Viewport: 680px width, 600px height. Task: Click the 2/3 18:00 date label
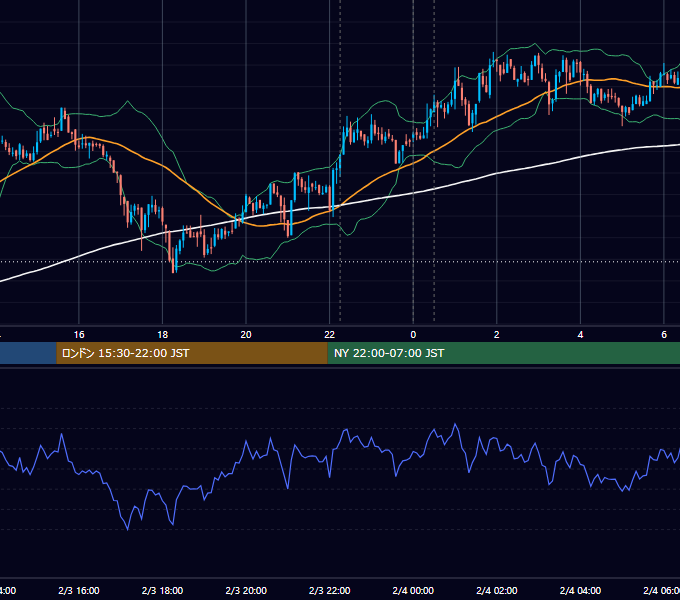pyautogui.click(x=163, y=590)
